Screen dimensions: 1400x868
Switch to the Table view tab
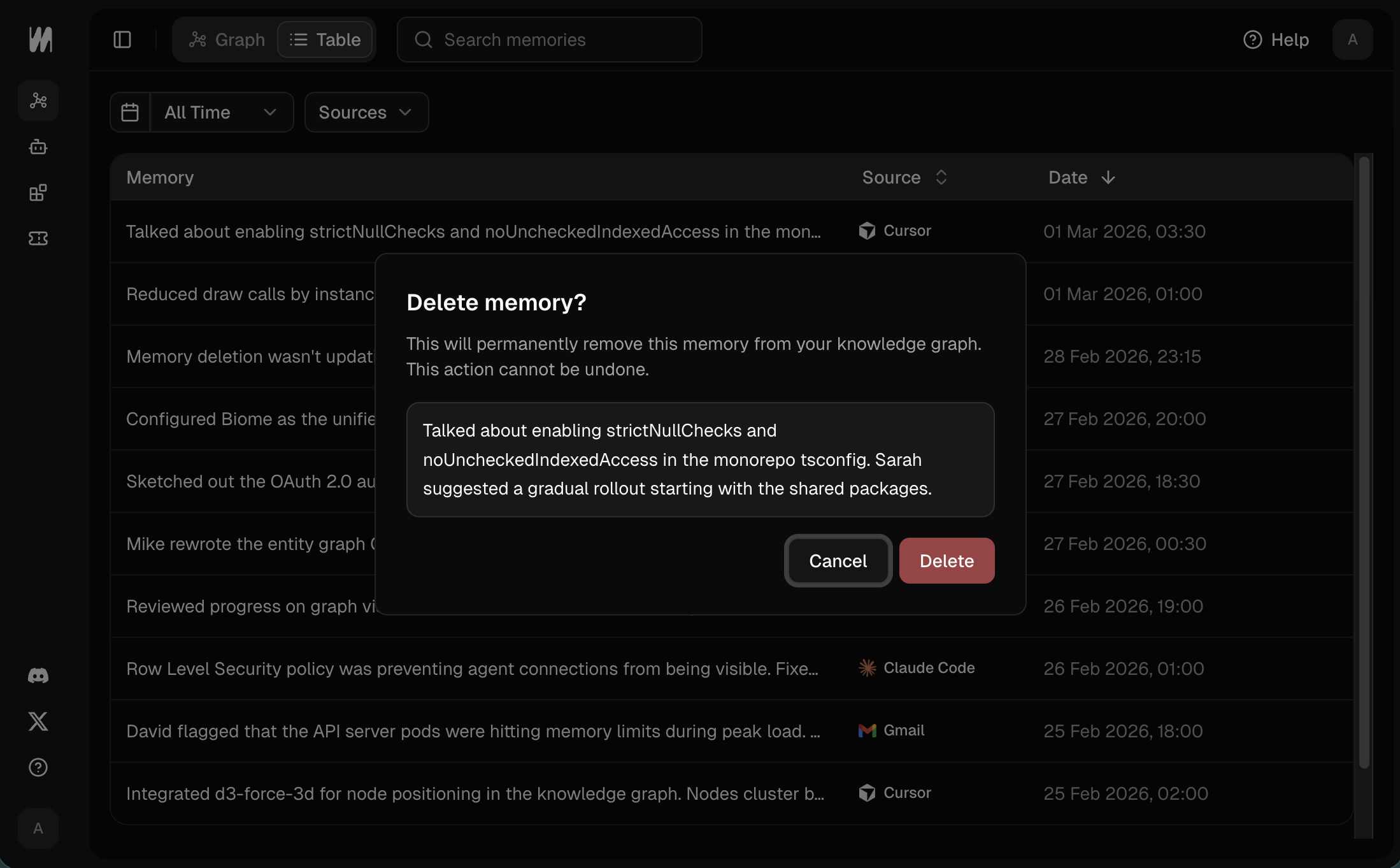(x=325, y=39)
